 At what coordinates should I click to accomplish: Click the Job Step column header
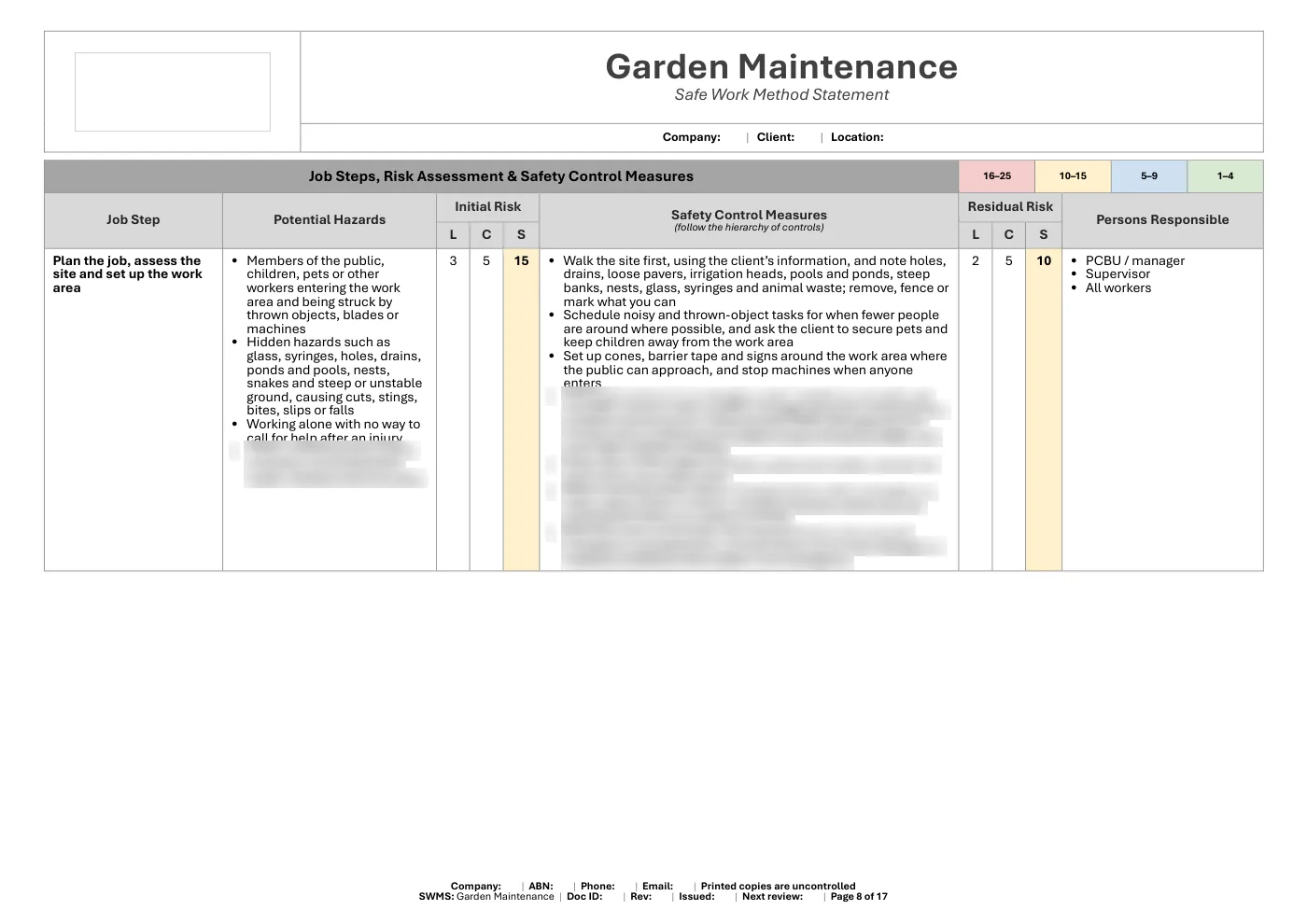[x=134, y=220]
